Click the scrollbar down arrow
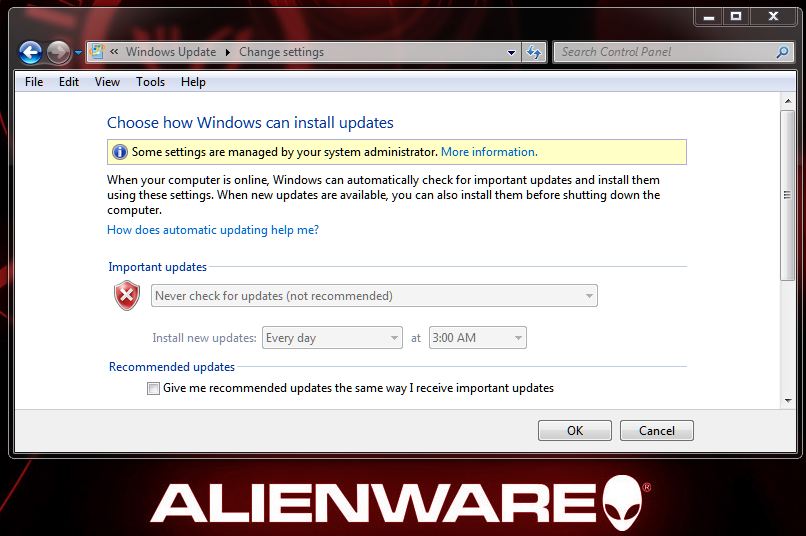Screen dimensions: 806x536 coord(788,401)
